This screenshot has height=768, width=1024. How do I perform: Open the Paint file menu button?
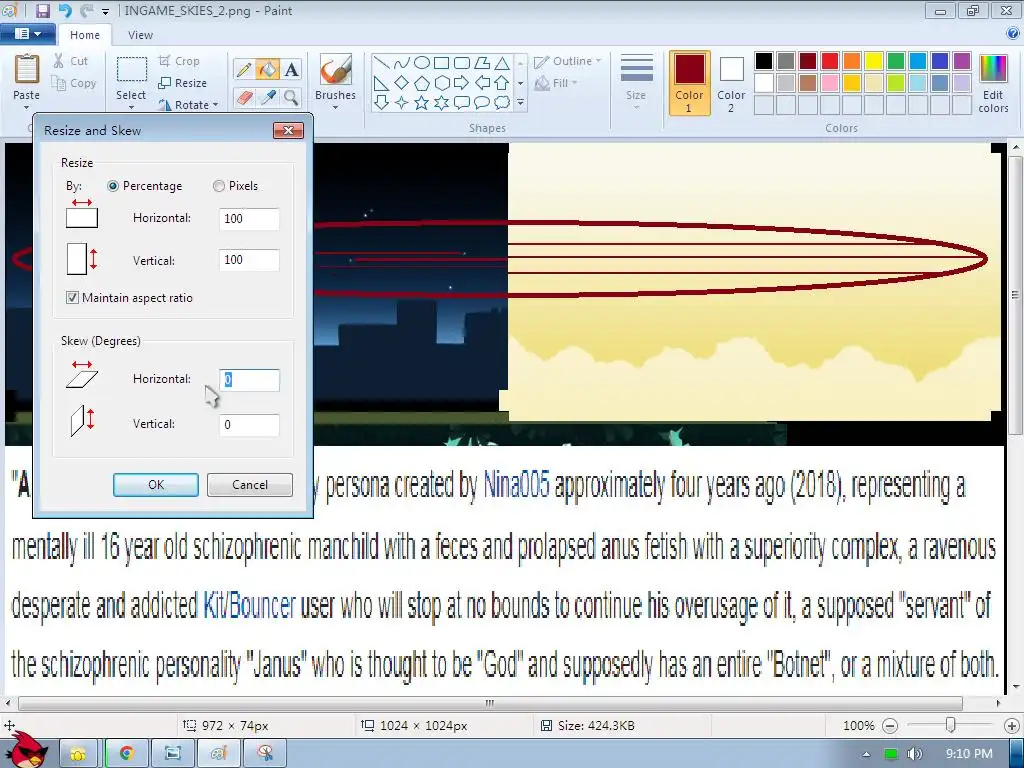tap(27, 33)
